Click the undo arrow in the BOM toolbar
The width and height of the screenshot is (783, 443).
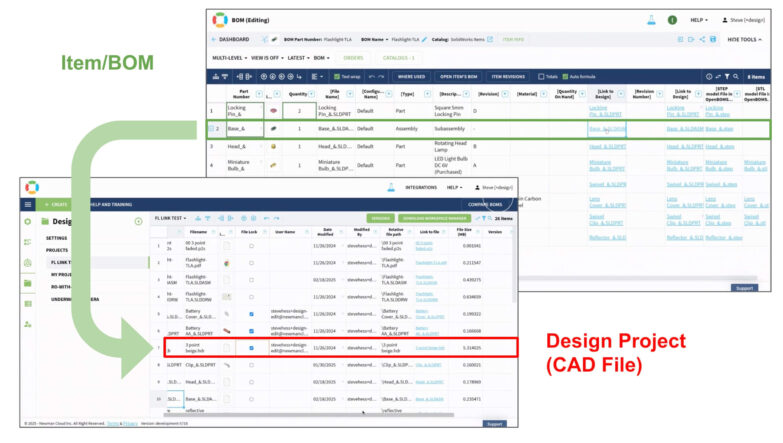click(372, 76)
